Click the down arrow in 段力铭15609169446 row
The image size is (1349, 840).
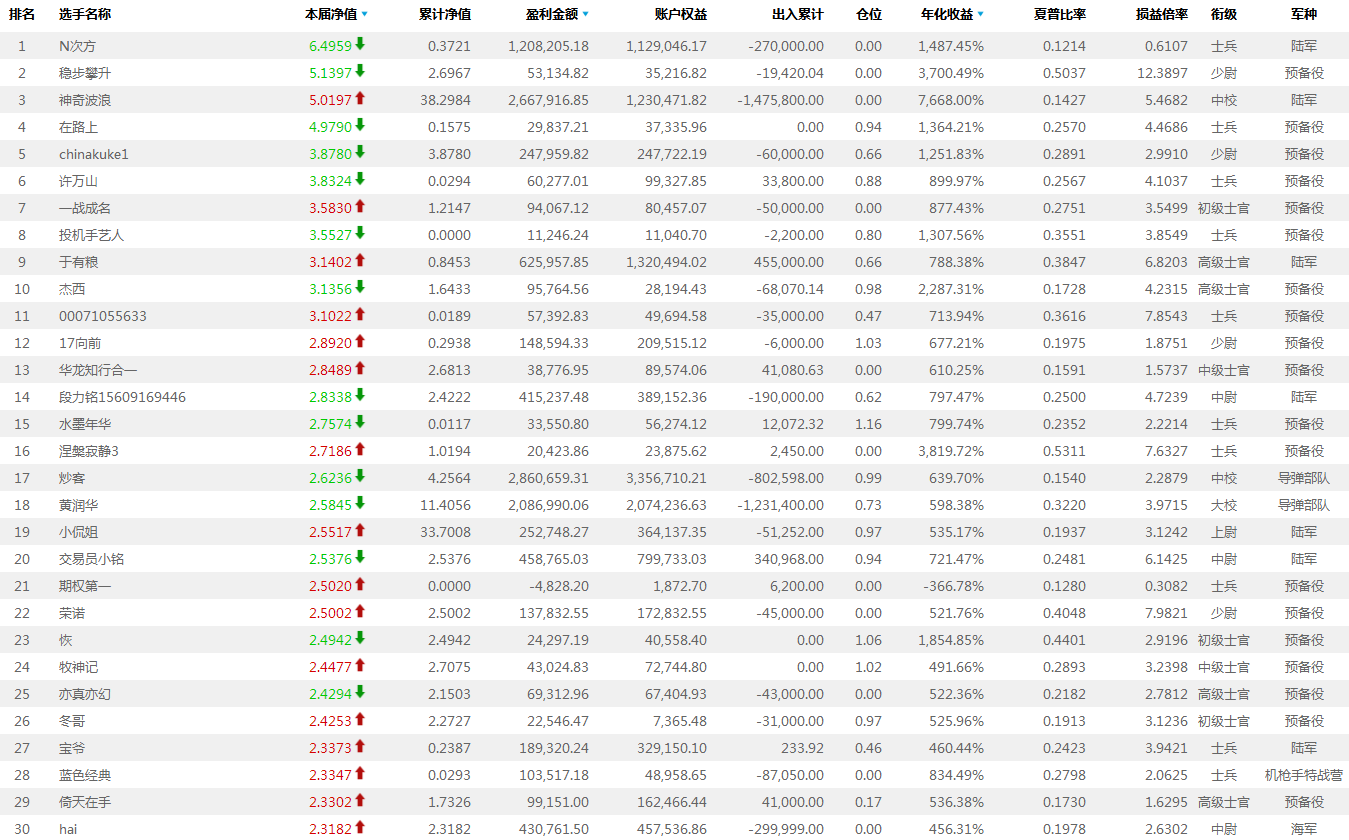point(360,395)
